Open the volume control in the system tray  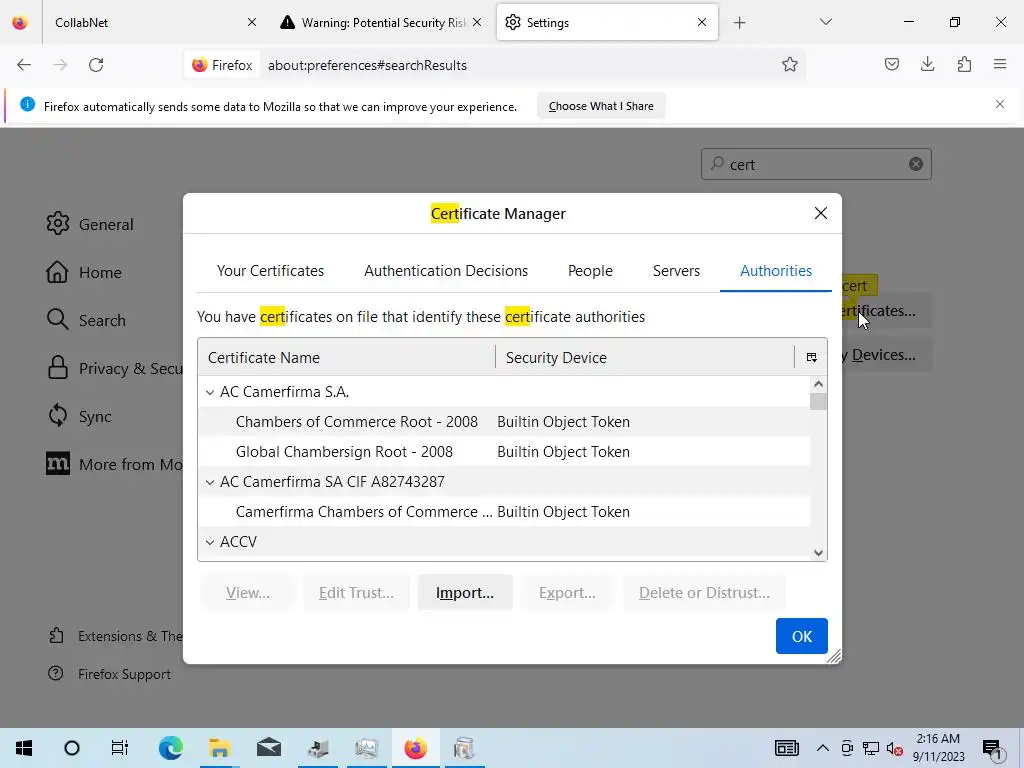click(895, 748)
